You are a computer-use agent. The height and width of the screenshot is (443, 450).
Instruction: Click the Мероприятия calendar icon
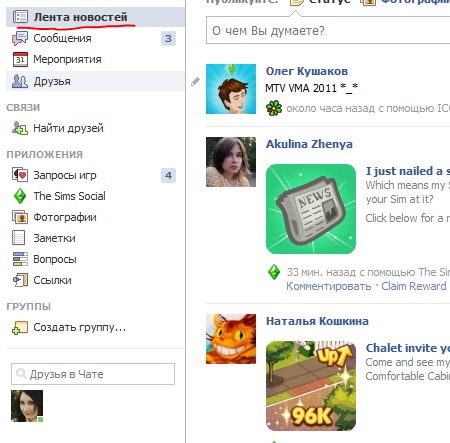tap(20, 59)
